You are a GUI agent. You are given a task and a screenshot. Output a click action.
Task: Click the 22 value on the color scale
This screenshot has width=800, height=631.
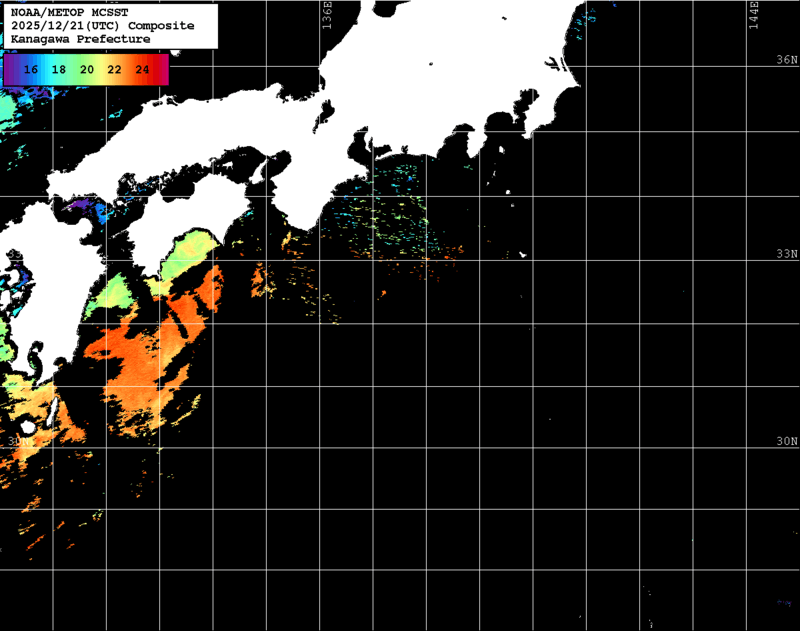coord(115,70)
